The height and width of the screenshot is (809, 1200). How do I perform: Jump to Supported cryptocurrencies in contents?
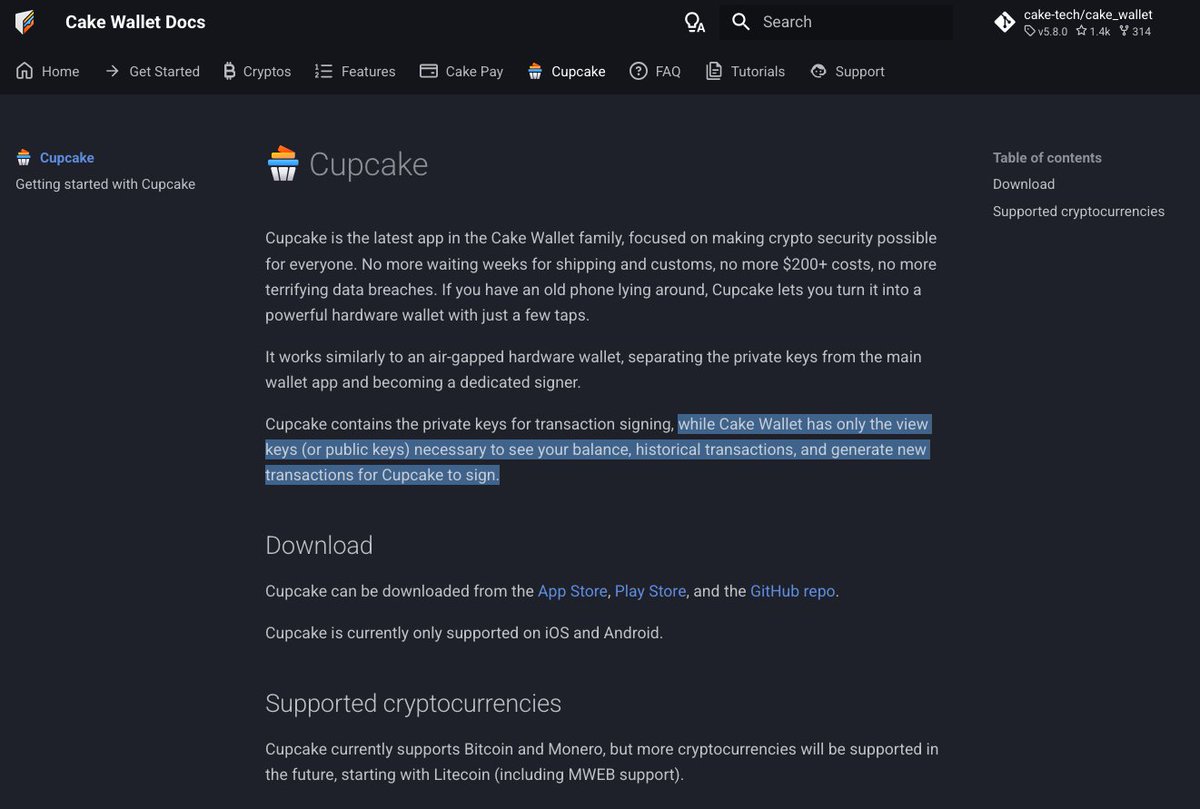click(1079, 211)
